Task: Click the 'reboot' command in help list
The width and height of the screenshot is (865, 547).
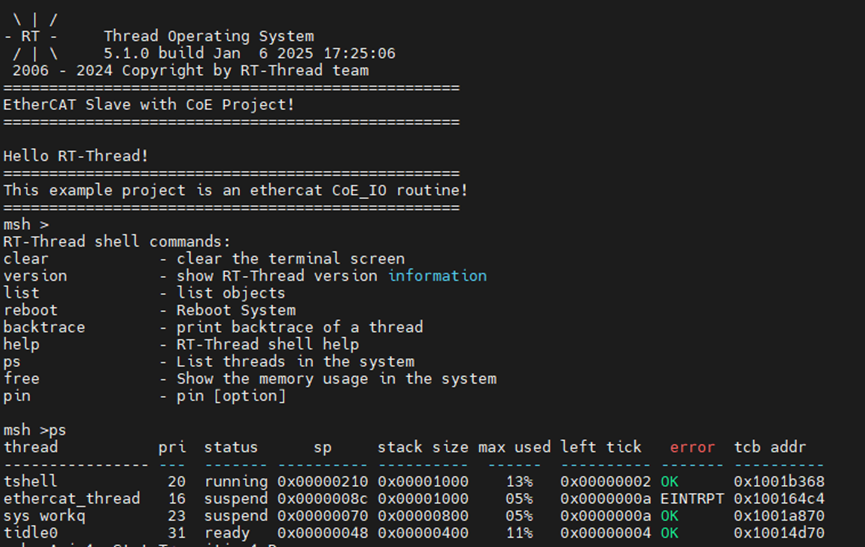Action: [x=30, y=310]
